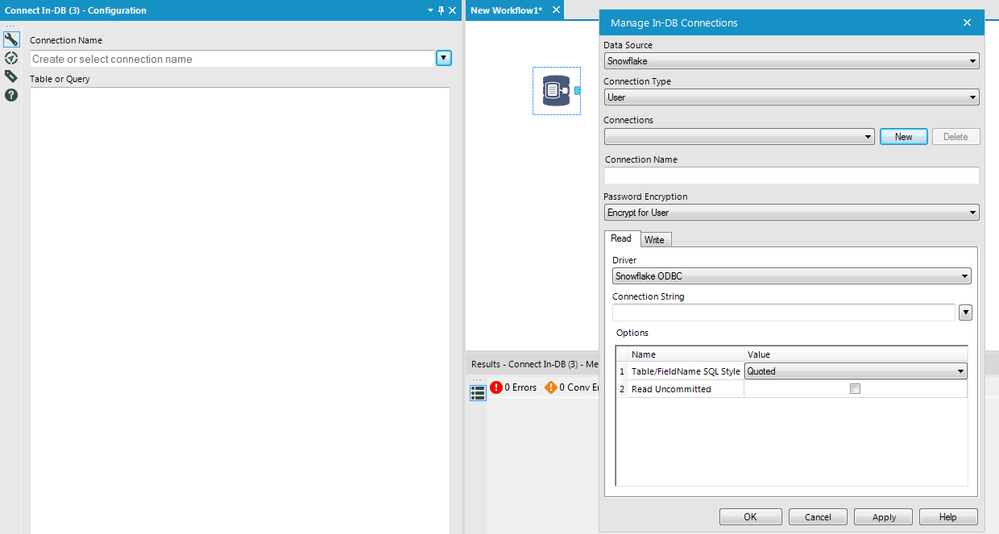Click the Connect In-DB output anchor
The height and width of the screenshot is (534, 999).
click(x=577, y=90)
